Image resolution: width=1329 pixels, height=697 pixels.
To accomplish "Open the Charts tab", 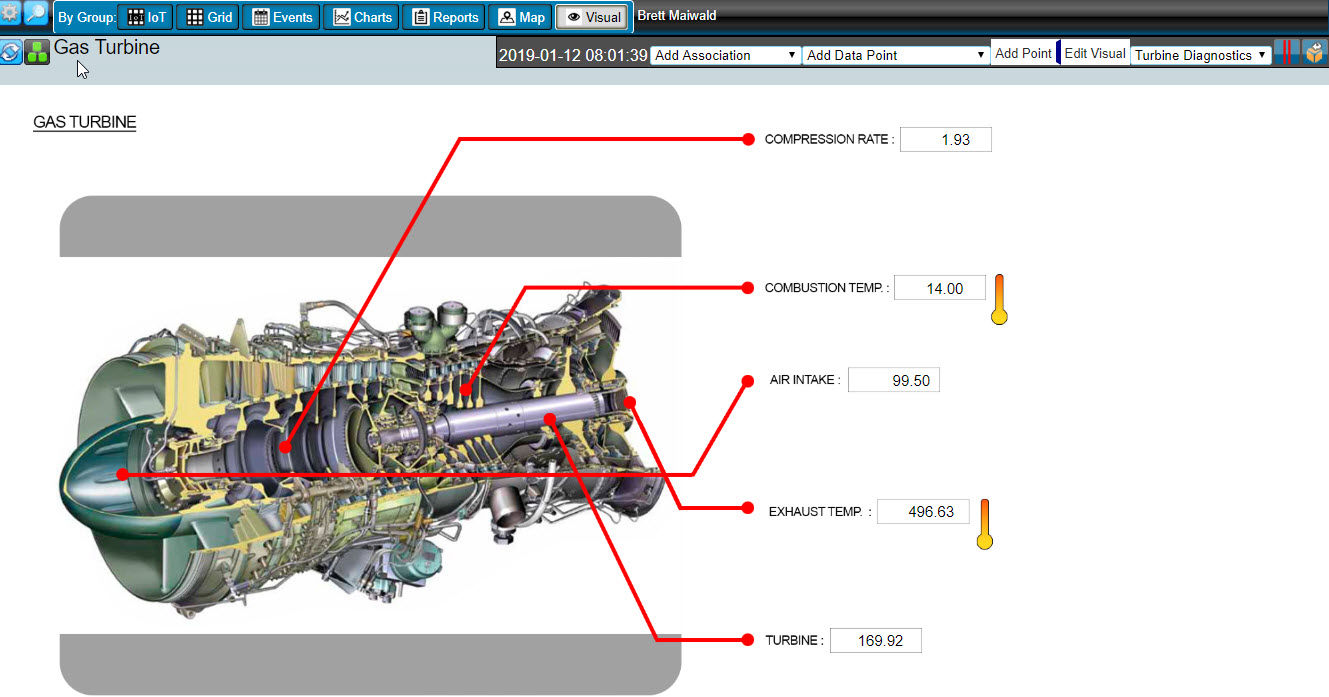I will point(361,17).
